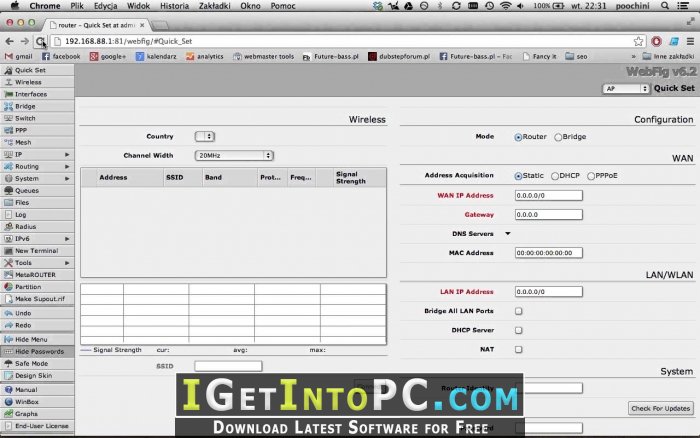Select Router mode radio button
This screenshot has width=700, height=438.
coord(518,137)
